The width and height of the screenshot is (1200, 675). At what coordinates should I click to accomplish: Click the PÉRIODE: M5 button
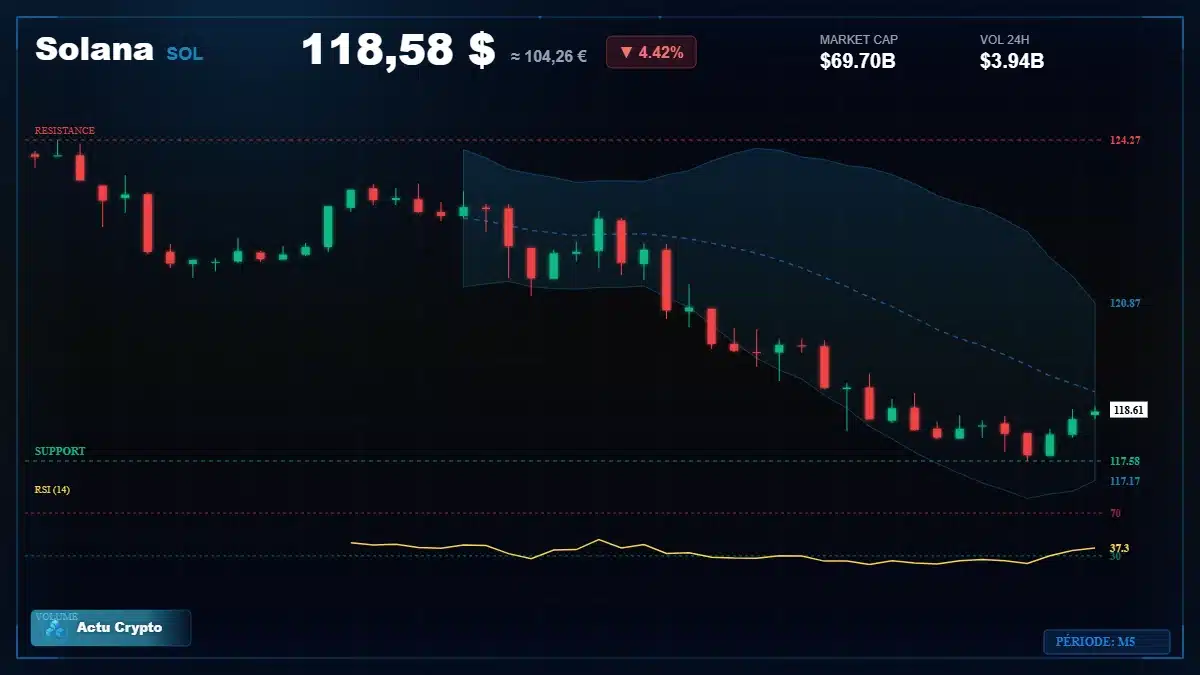(x=1106, y=642)
